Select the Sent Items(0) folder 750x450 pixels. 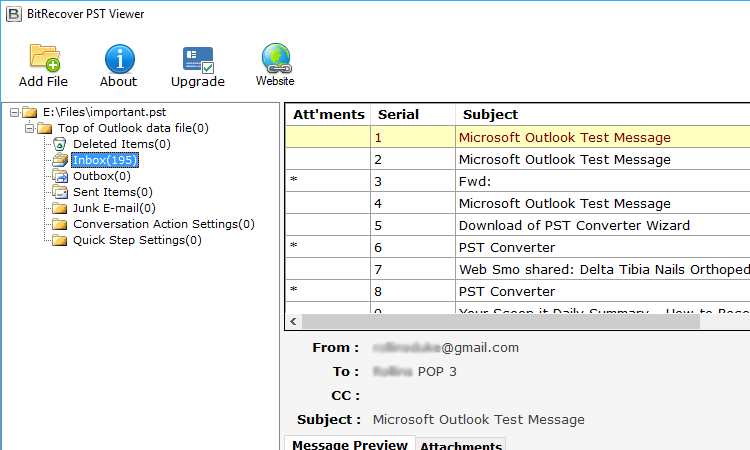pos(112,192)
